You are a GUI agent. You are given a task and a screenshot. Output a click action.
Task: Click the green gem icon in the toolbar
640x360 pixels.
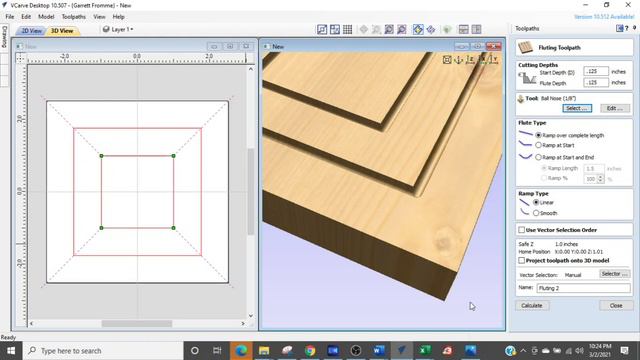447,29
